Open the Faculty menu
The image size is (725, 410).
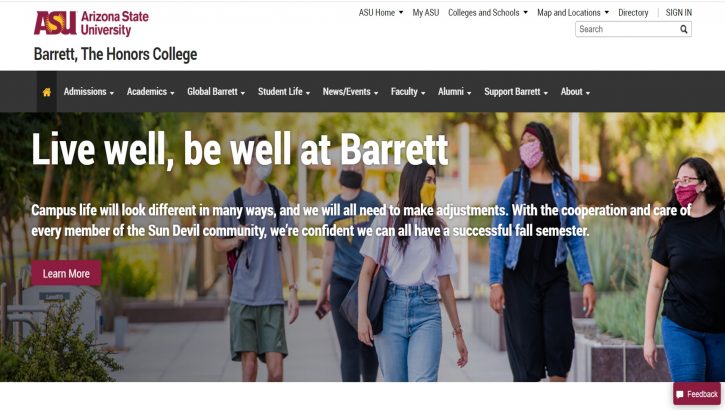[408, 92]
